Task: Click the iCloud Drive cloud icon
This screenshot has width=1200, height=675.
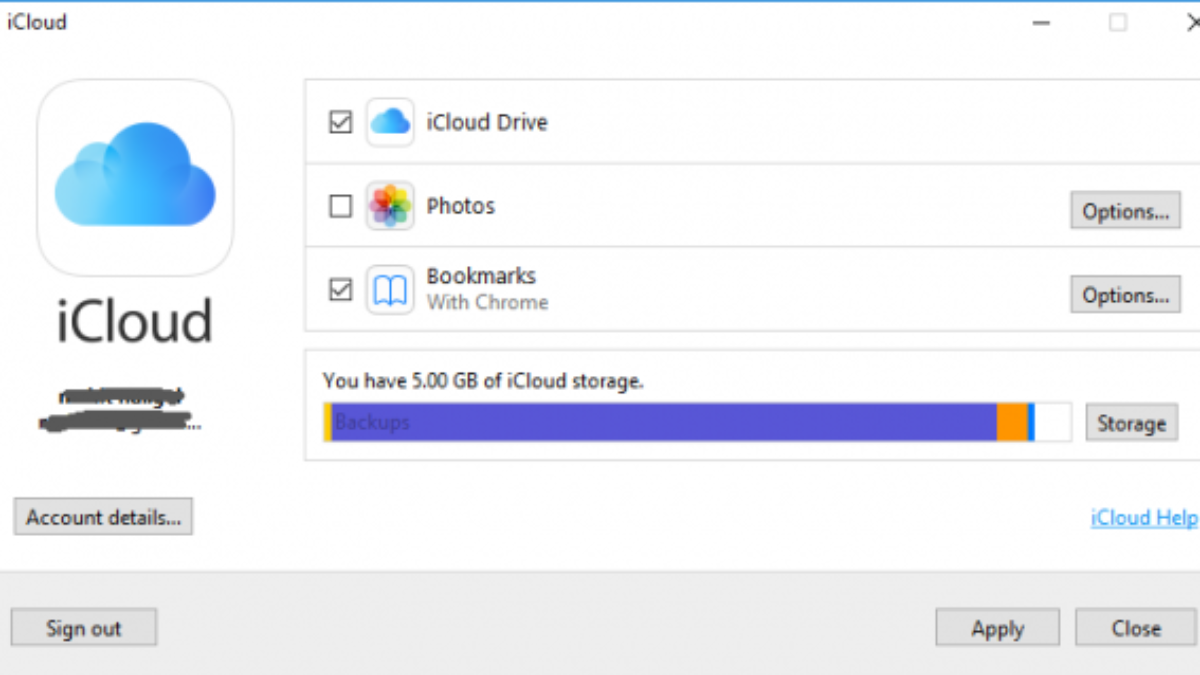Action: coord(390,123)
